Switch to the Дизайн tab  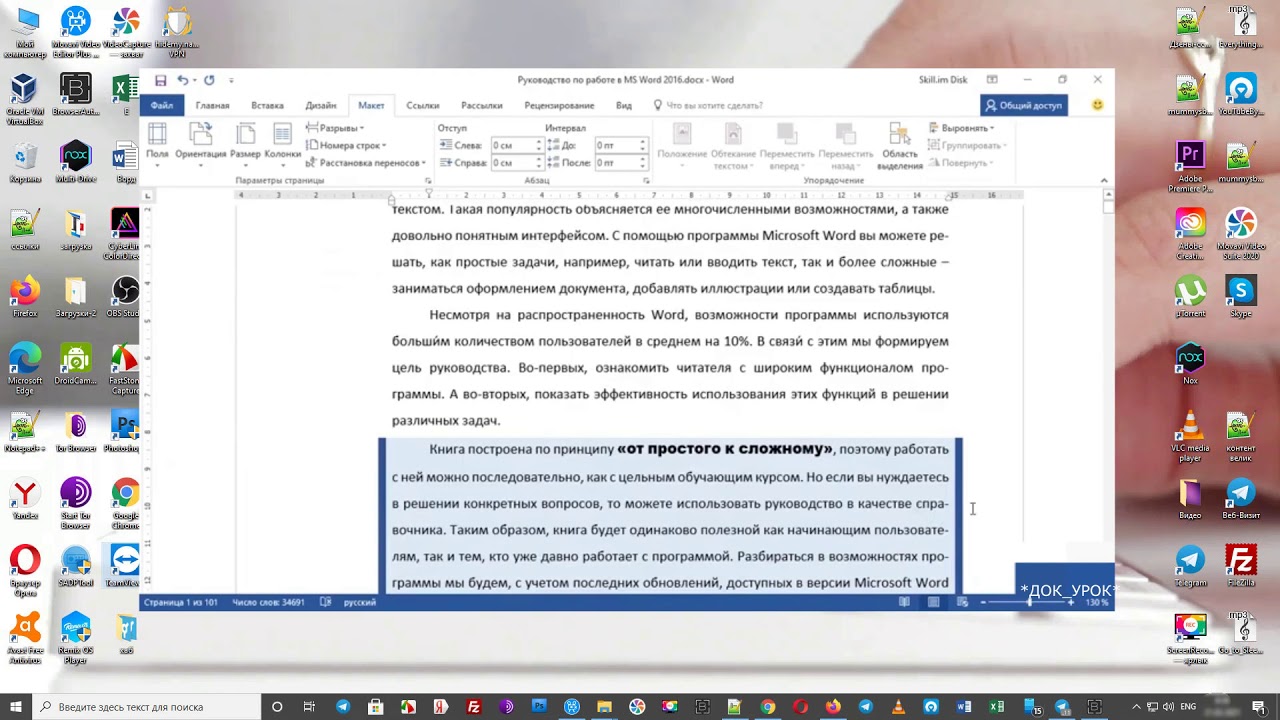point(321,105)
